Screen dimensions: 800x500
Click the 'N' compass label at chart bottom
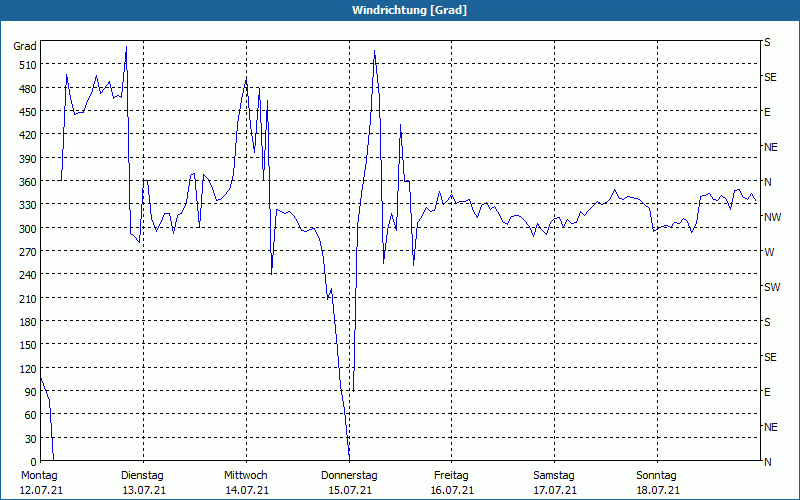pyautogui.click(x=767, y=462)
